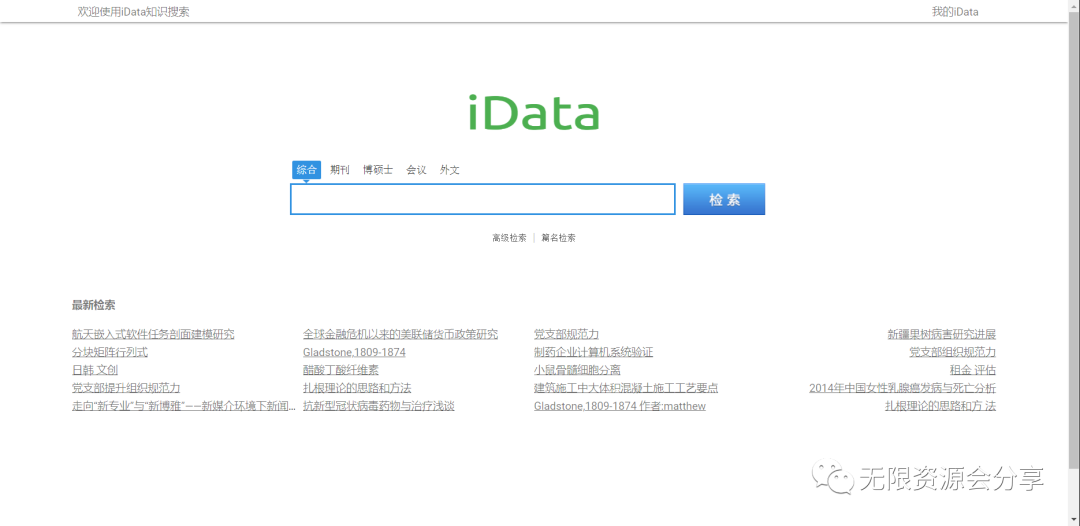The width and height of the screenshot is (1080, 526).
Task: Open 我的iData account link
Action: tap(955, 12)
